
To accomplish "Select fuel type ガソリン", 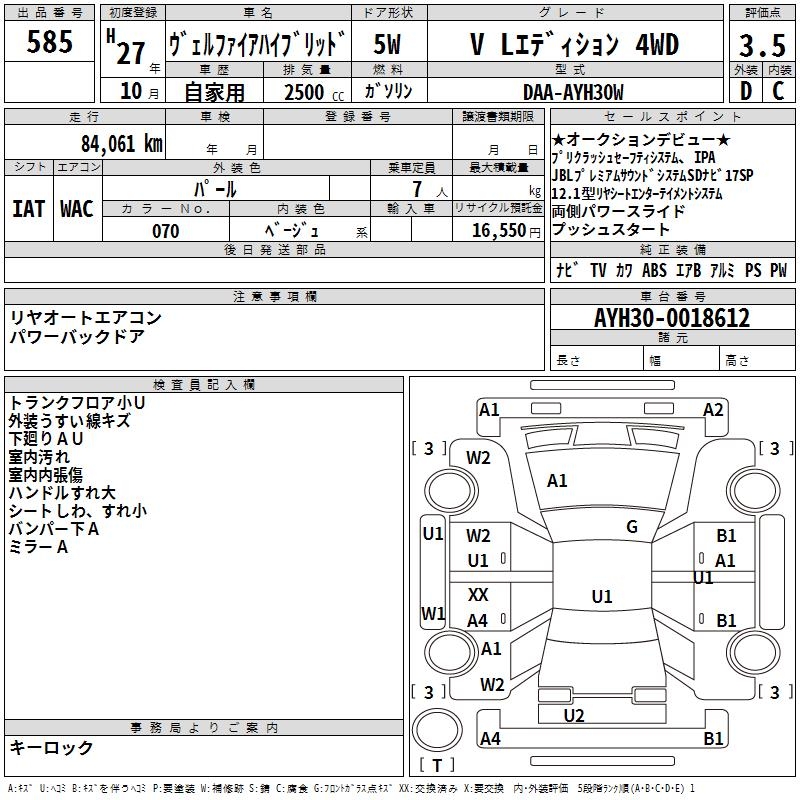I will 388,91.
